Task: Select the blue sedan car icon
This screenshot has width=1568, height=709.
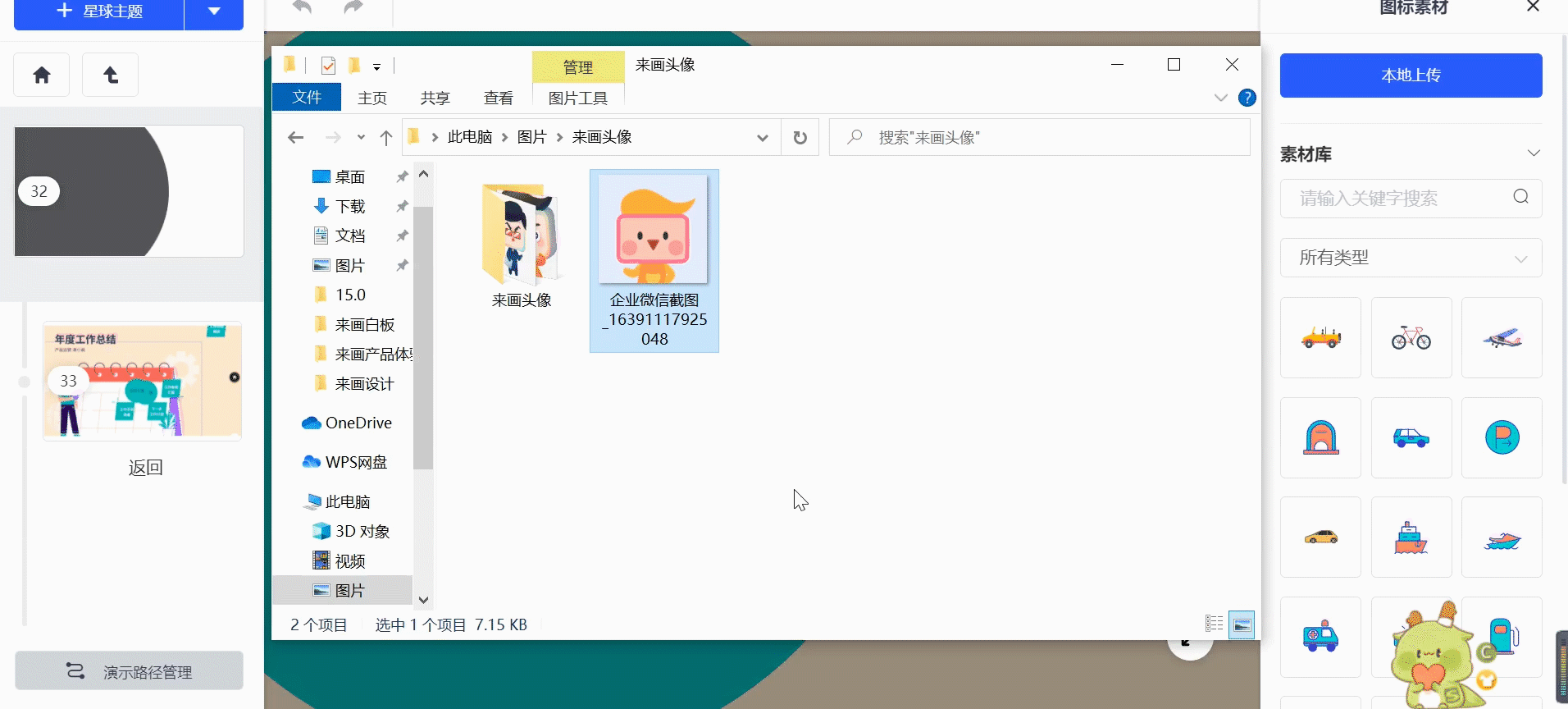Action: click(1411, 437)
